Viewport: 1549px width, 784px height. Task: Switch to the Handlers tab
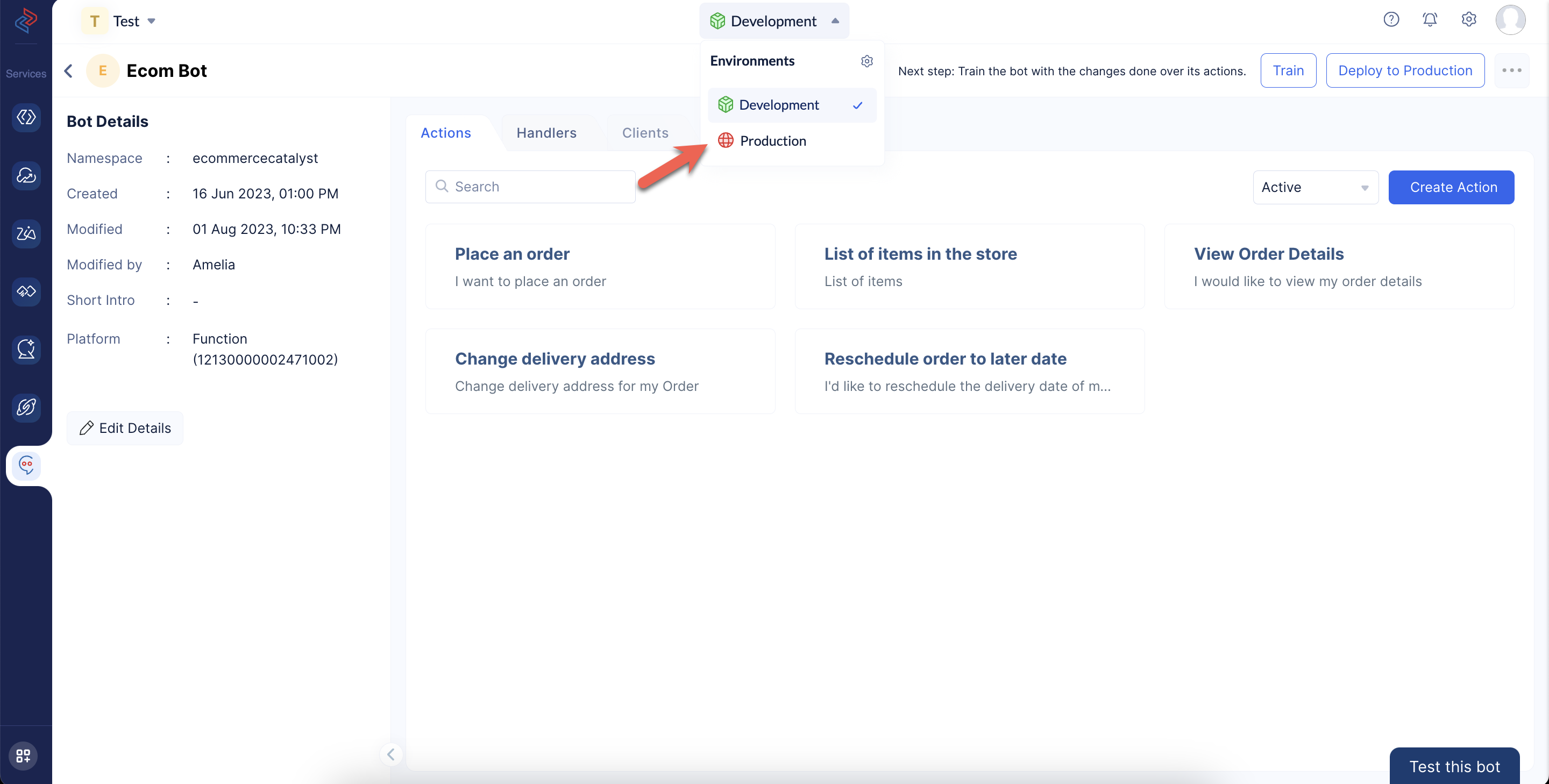(x=547, y=132)
